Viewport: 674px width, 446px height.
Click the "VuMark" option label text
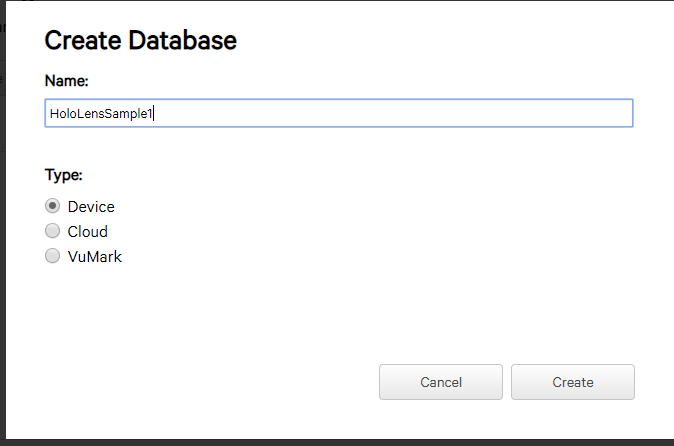click(x=94, y=257)
